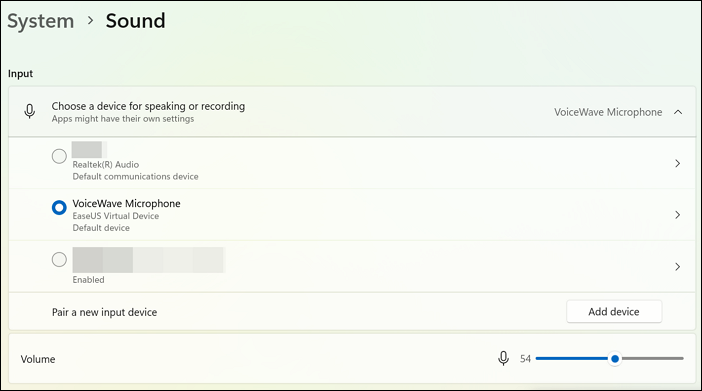Click VoiceWave Microphone device name
Screen dimensions: 702x391
126,203
